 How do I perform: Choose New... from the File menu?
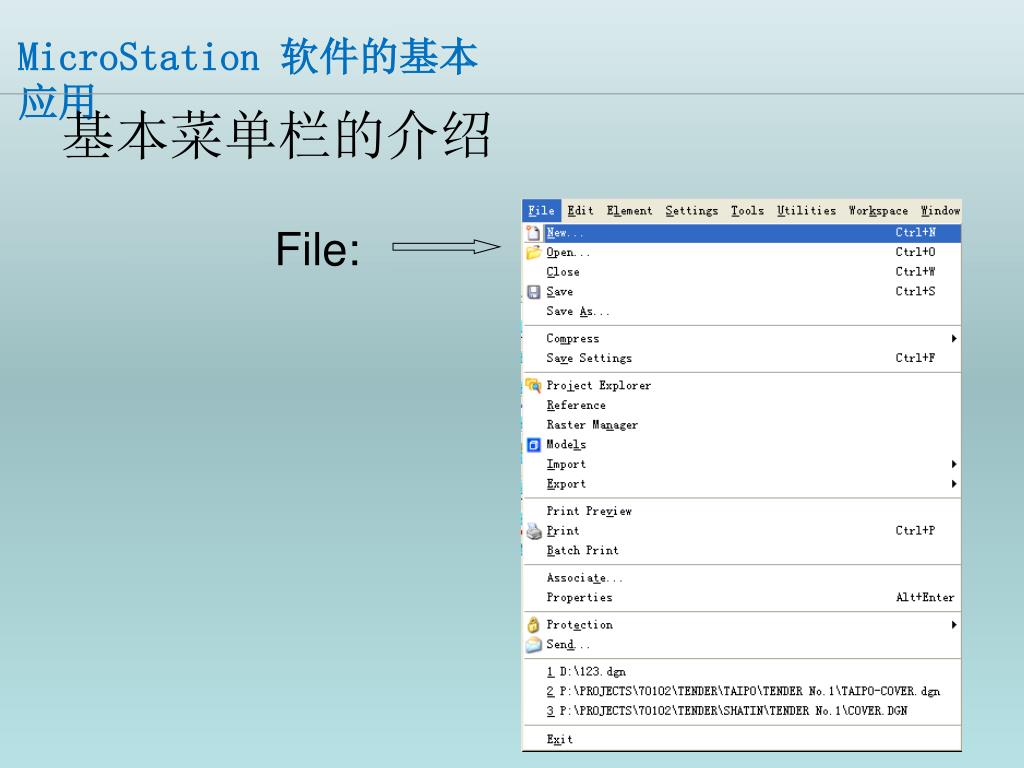click(742, 232)
